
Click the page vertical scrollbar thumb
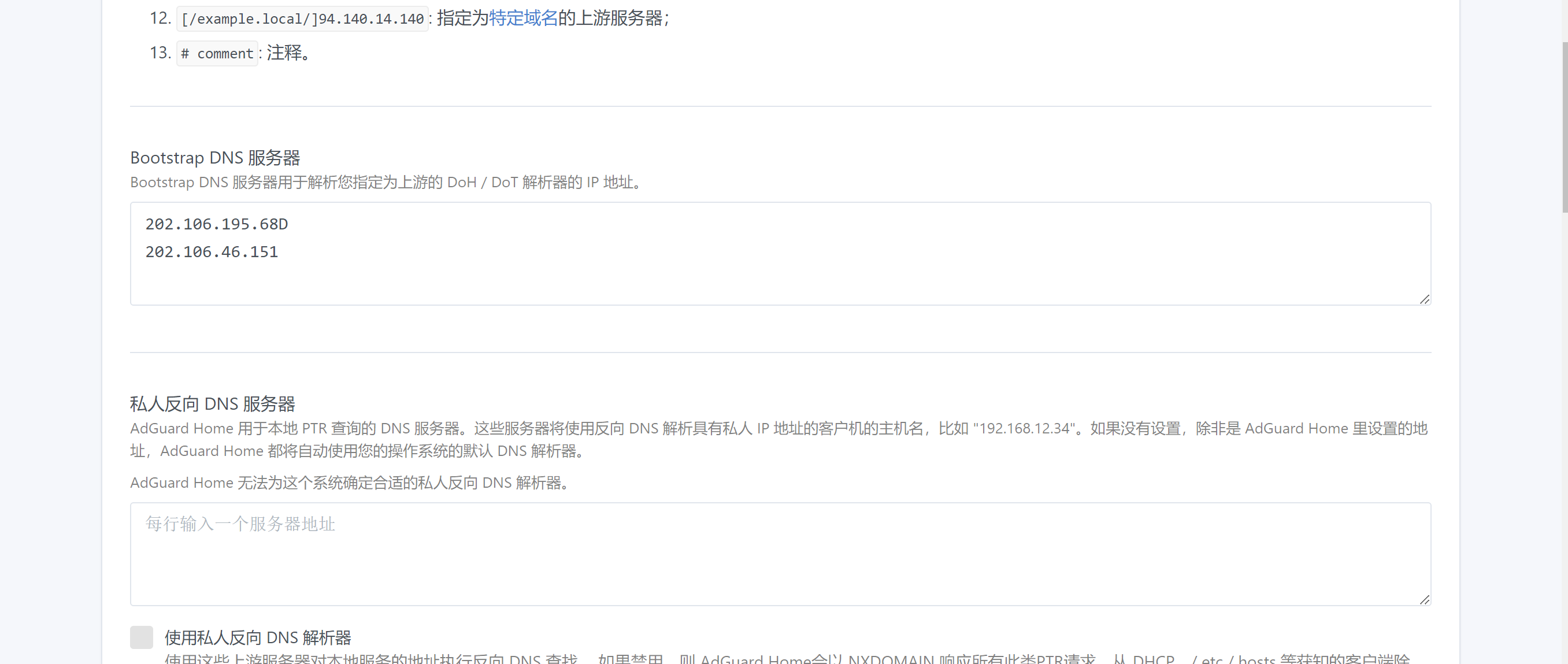point(1565,127)
